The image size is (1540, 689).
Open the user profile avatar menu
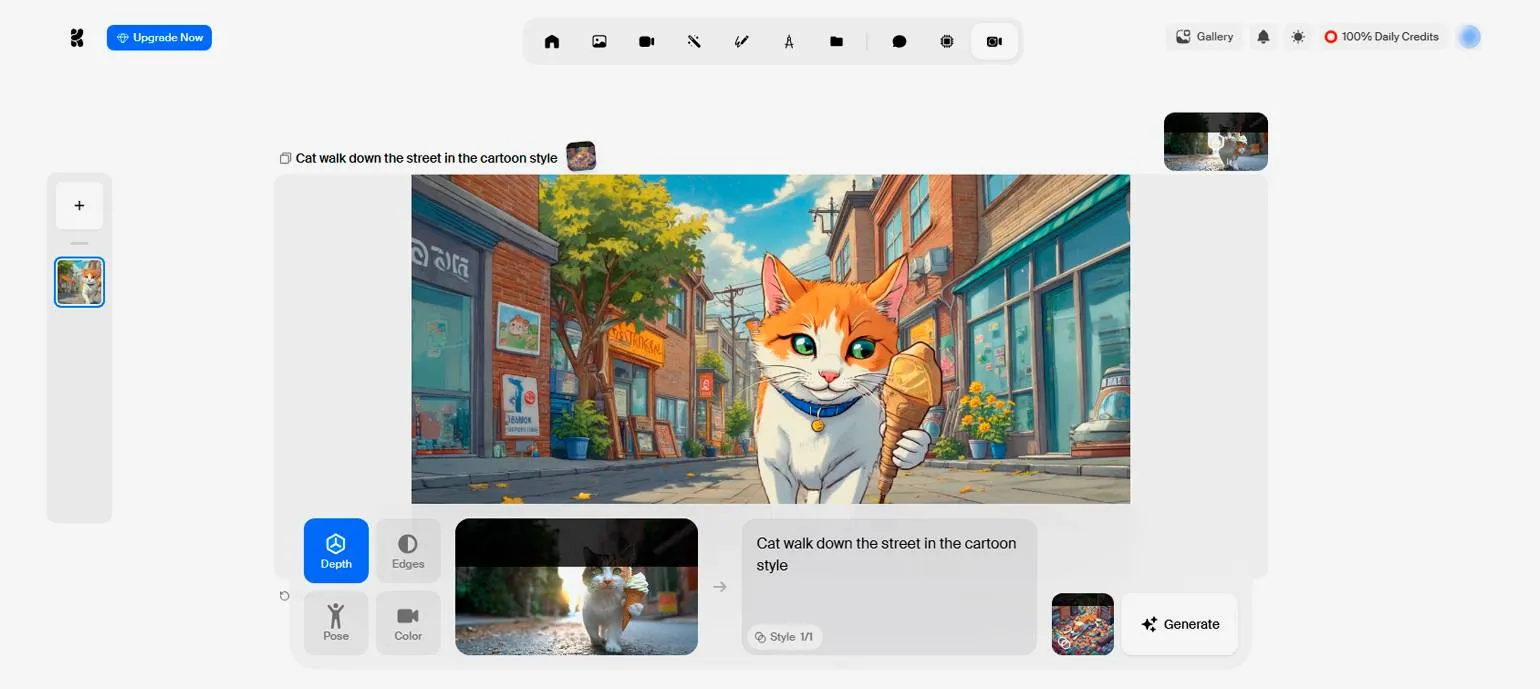pyautogui.click(x=1469, y=37)
